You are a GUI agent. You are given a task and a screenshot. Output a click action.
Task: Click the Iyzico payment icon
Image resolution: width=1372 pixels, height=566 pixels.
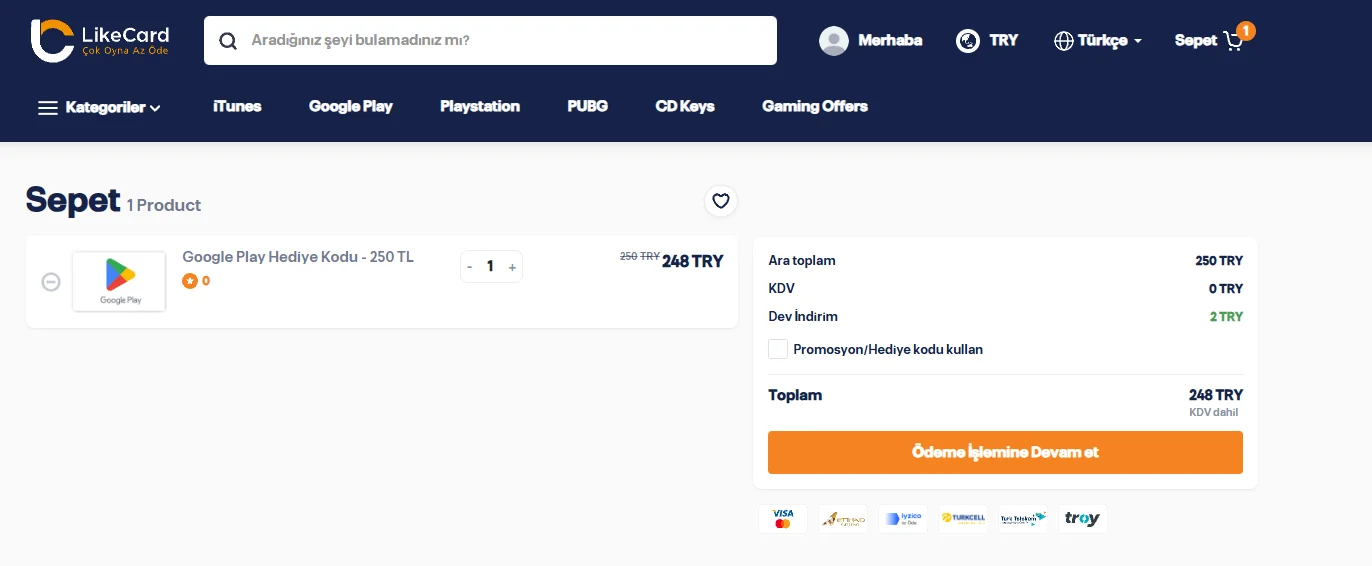click(903, 519)
